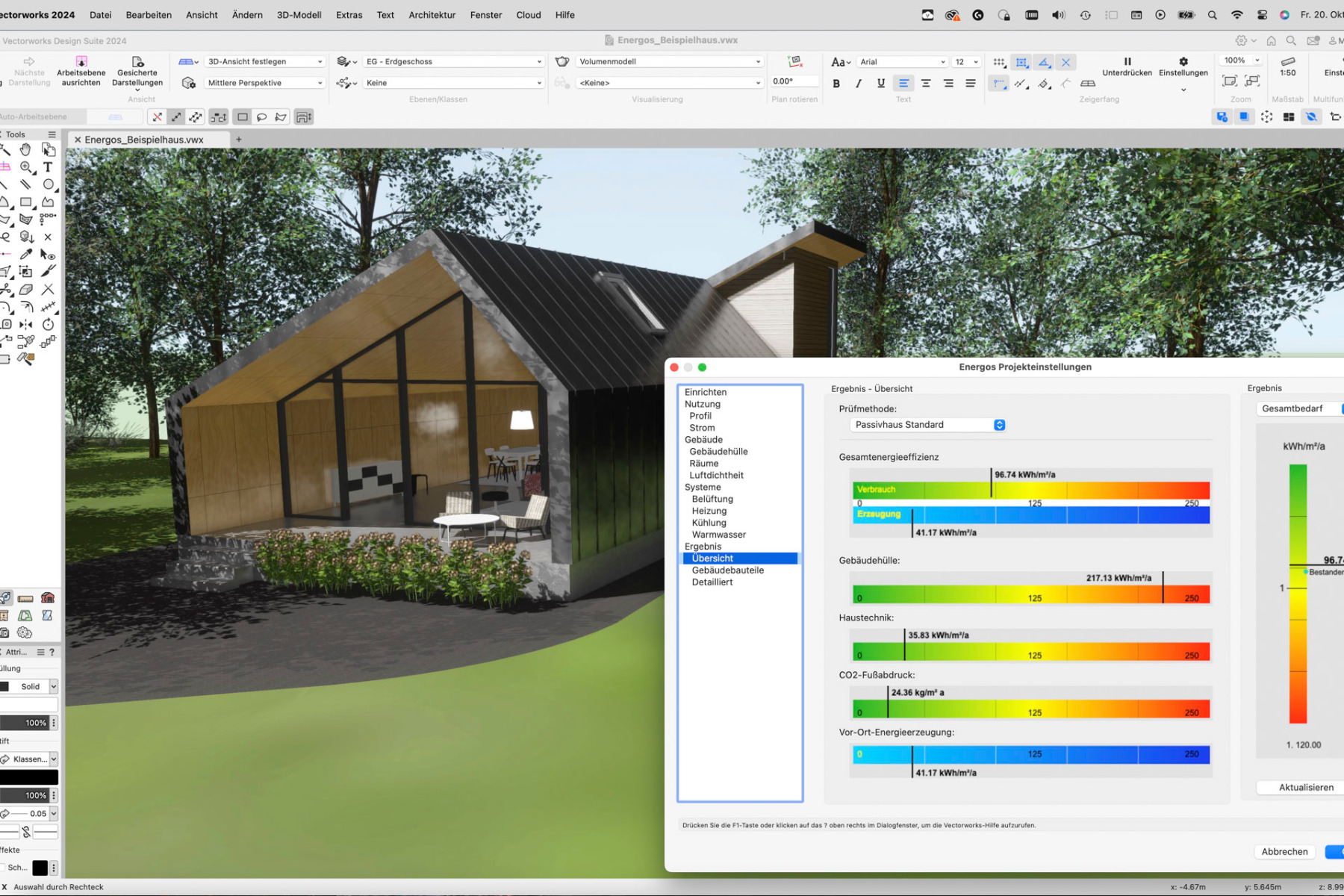Click the Einstellungen gear icon

tap(1183, 62)
